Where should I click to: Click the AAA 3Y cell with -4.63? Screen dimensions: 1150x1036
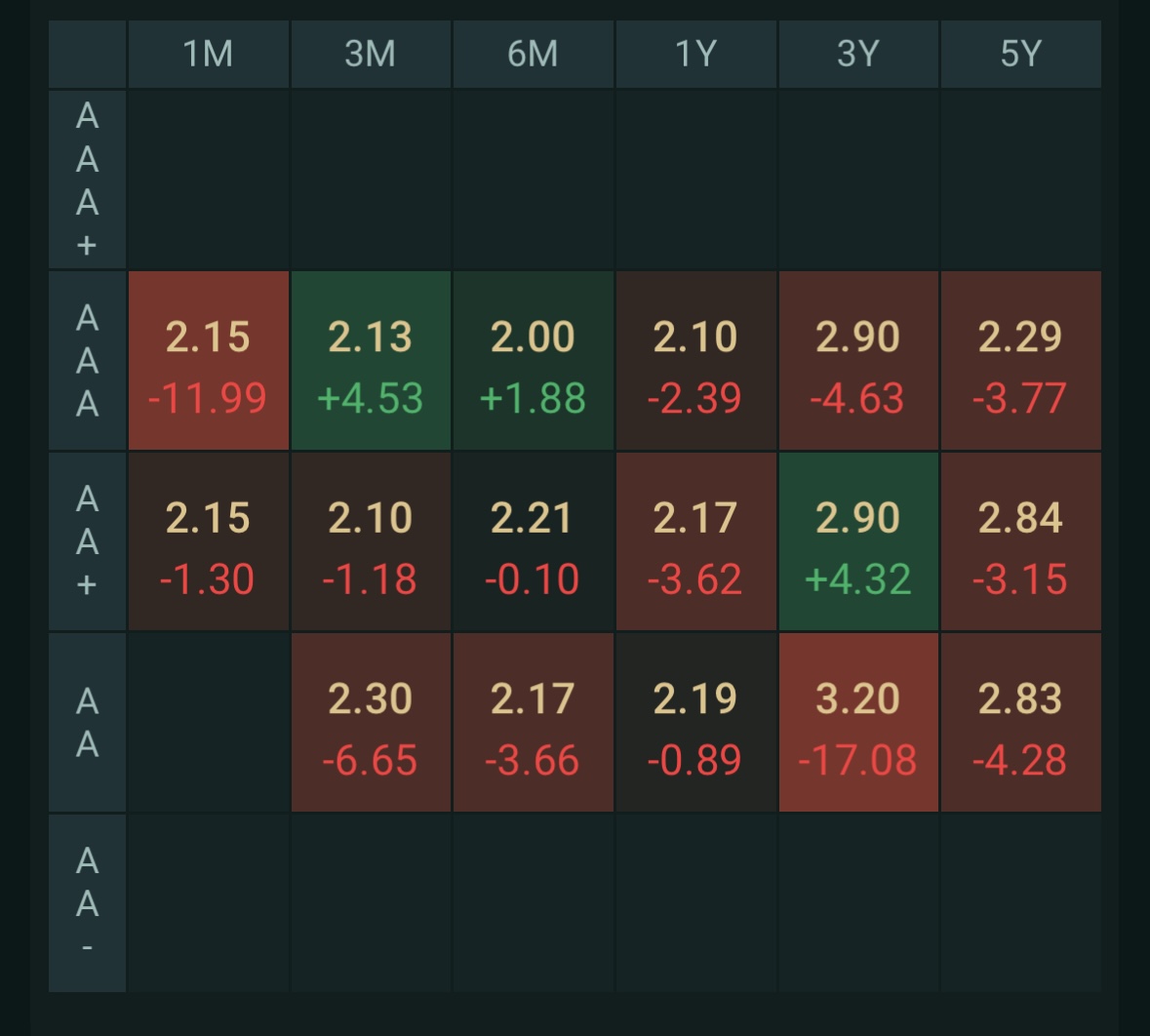click(x=858, y=361)
